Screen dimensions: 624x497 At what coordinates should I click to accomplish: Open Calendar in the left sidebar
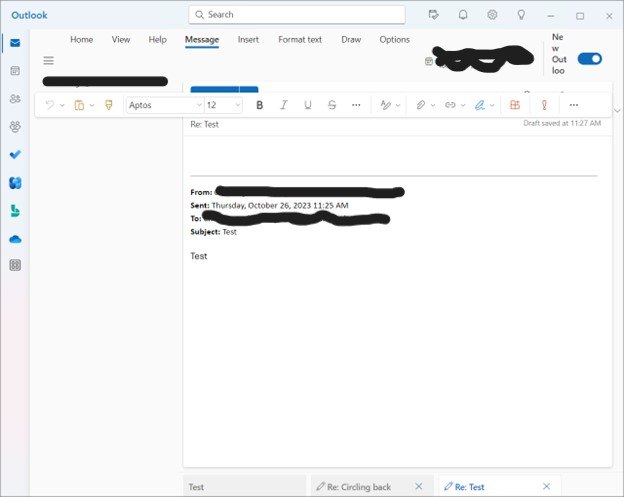pyautogui.click(x=15, y=71)
